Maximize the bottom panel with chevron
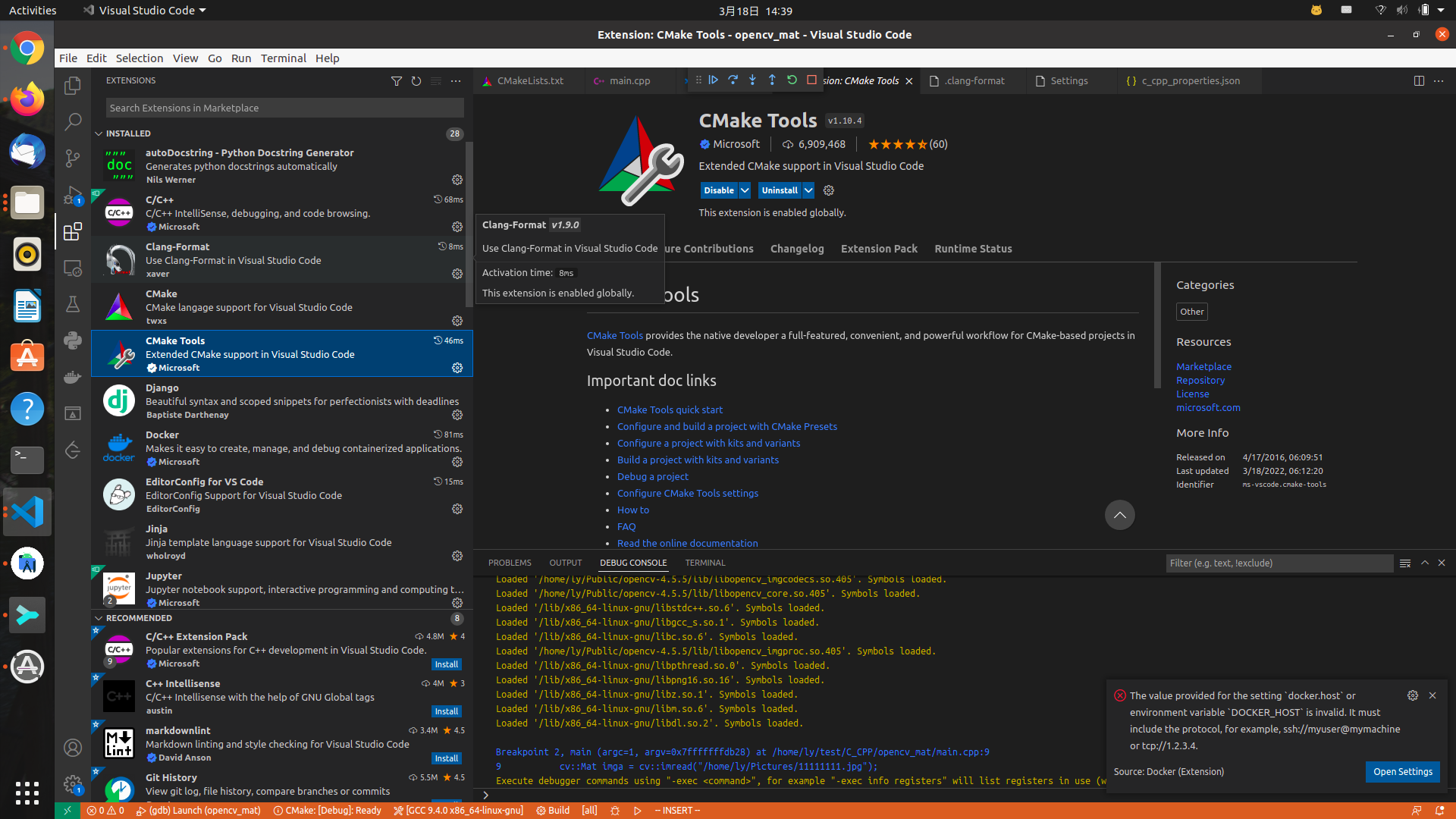The width and height of the screenshot is (1456, 819). (1425, 563)
